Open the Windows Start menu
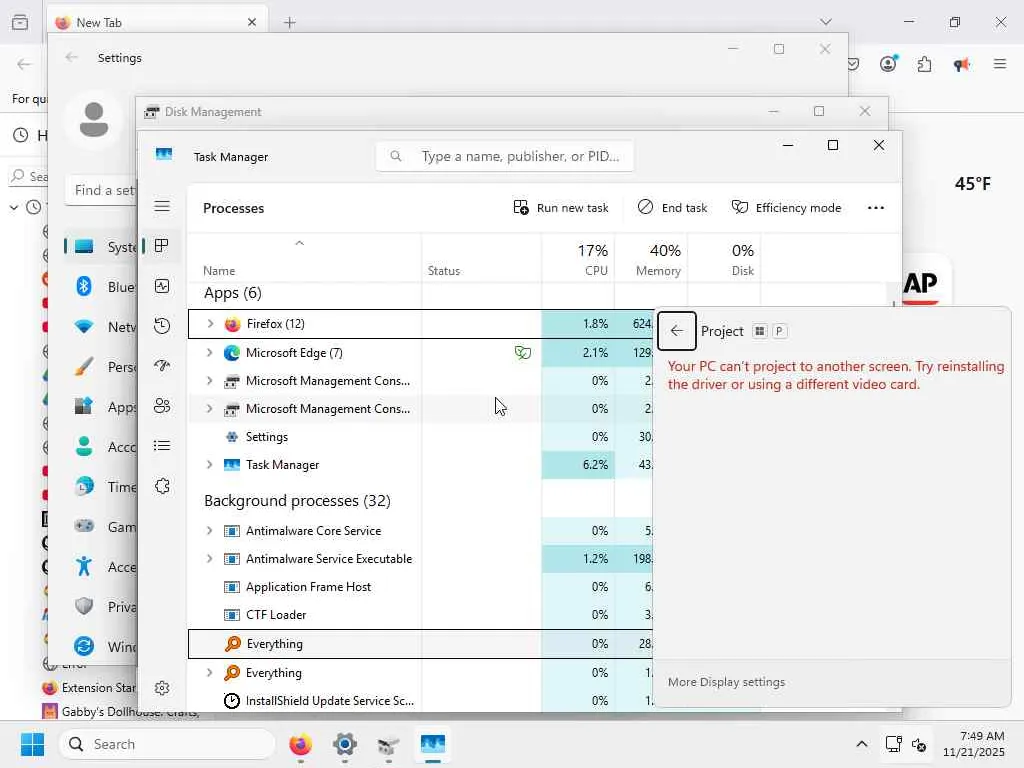1024x768 pixels. tap(32, 744)
